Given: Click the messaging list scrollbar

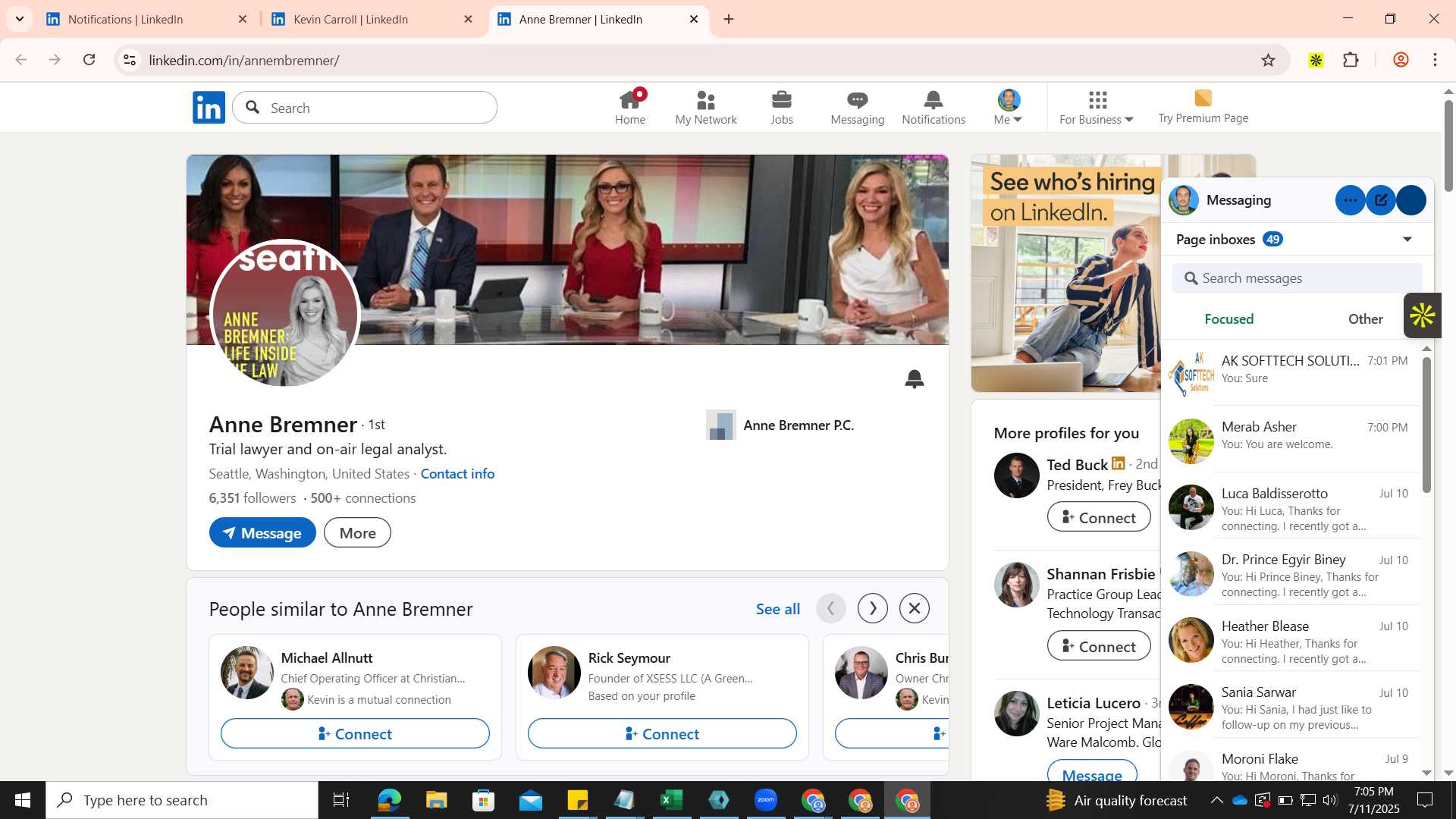Looking at the screenshot, I should pyautogui.click(x=1426, y=425).
